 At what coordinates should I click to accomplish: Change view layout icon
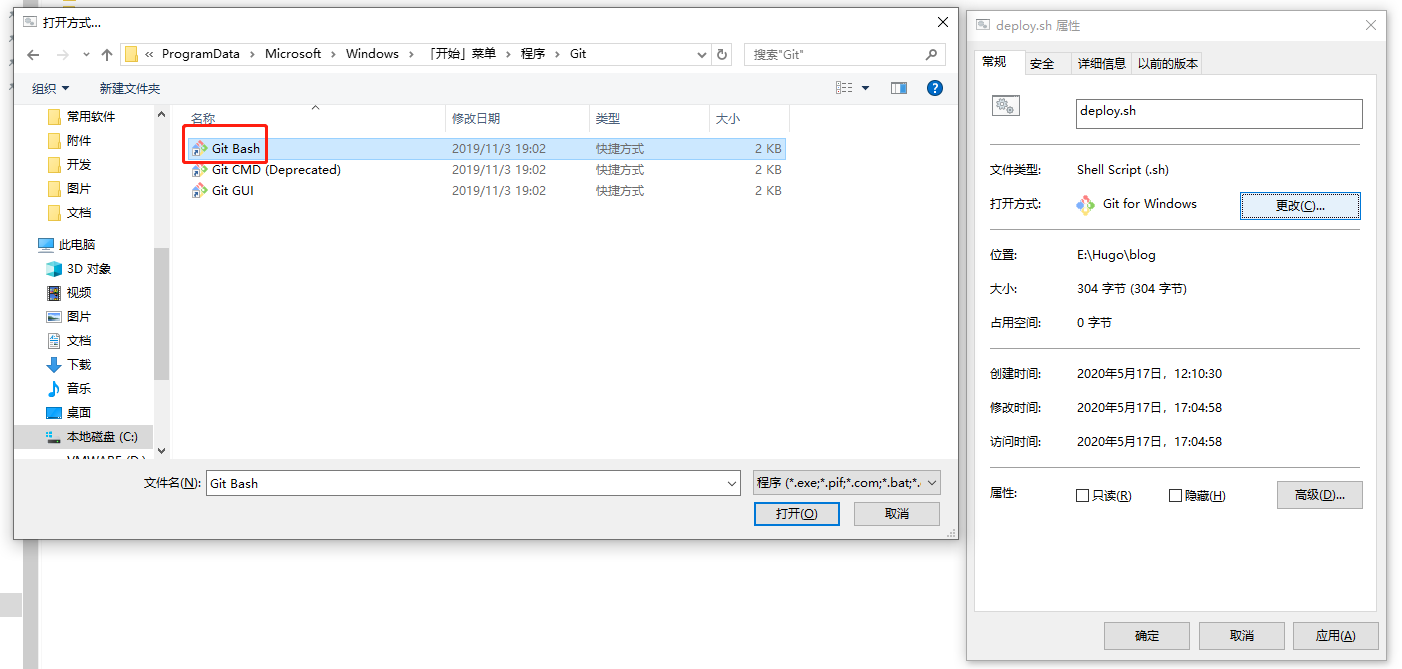844,88
